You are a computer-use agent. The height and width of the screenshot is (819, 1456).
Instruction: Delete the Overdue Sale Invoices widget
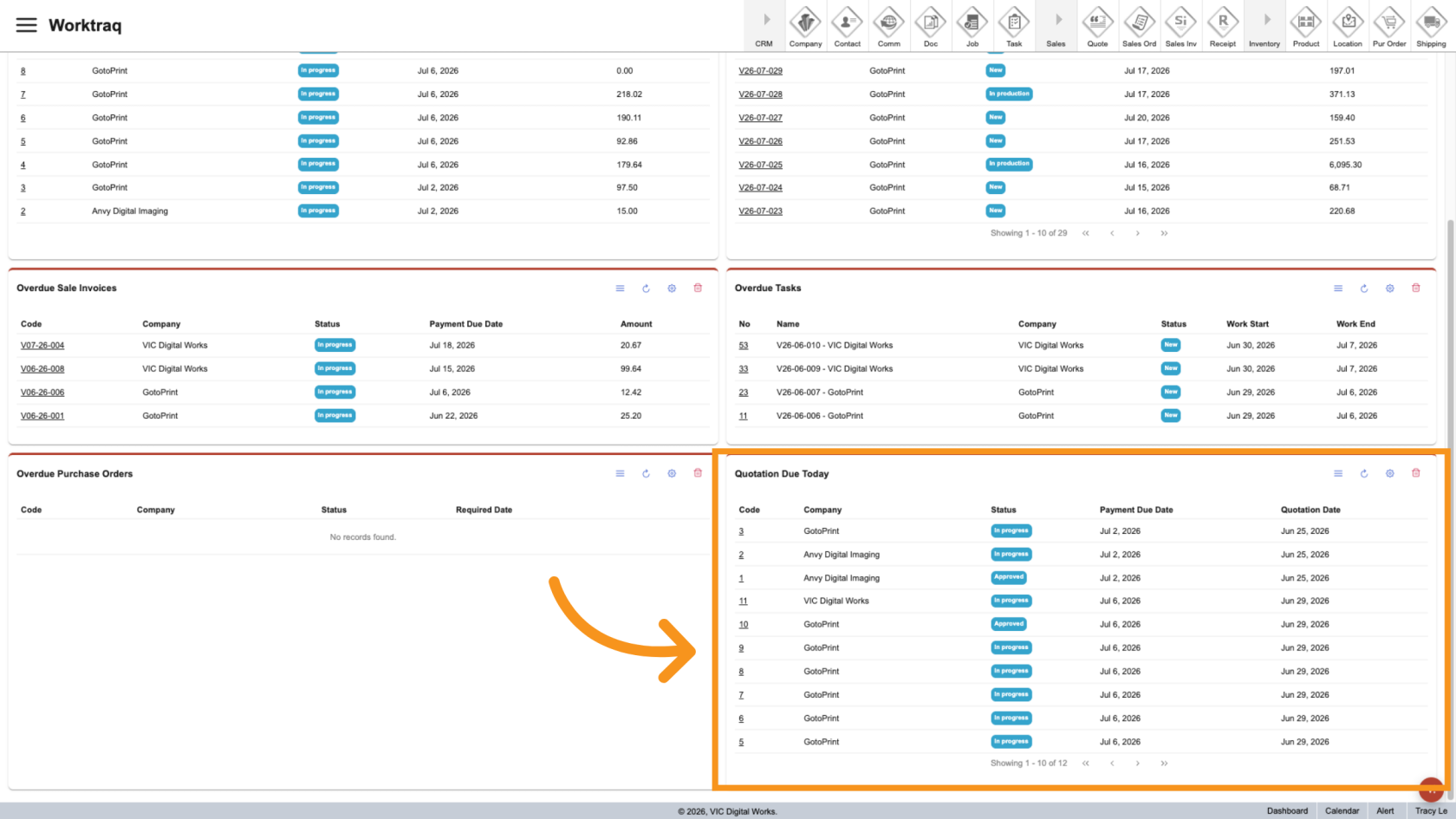[x=698, y=289]
